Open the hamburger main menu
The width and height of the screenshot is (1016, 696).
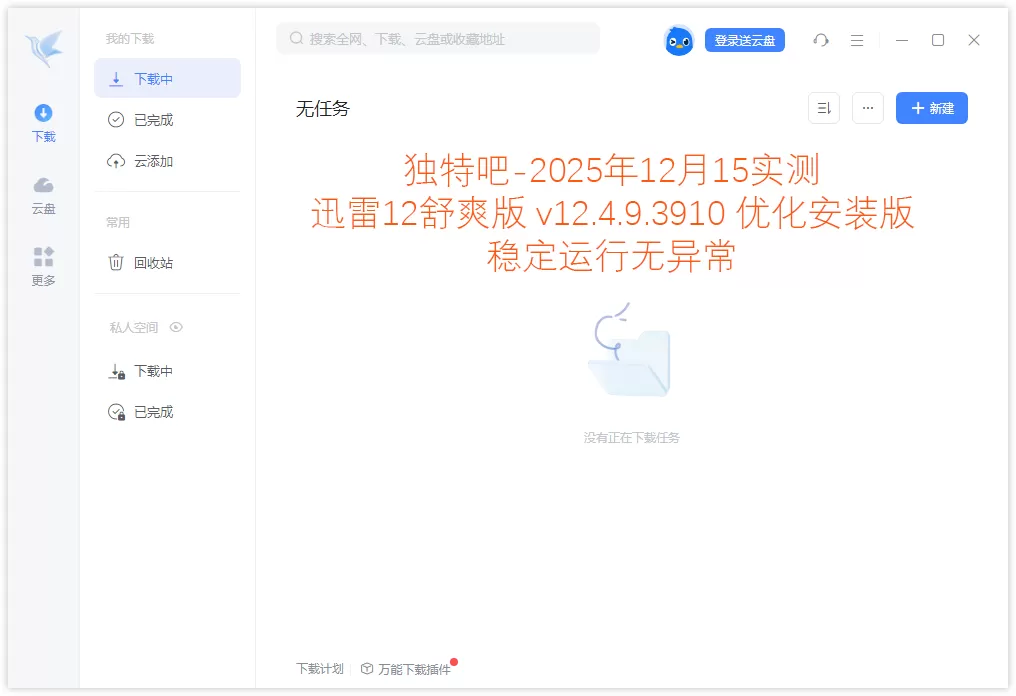coord(855,40)
